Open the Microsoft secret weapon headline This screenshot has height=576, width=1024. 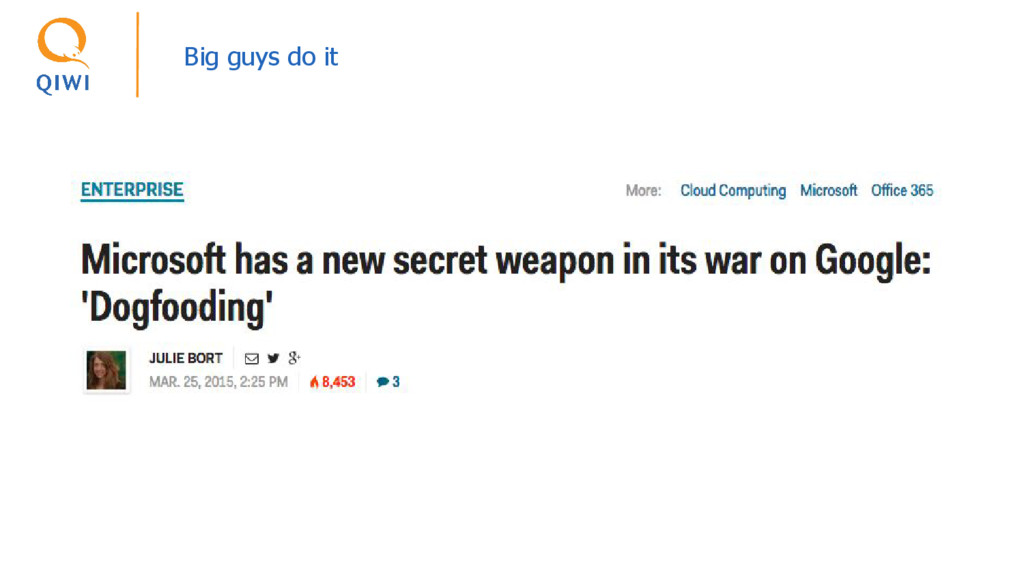505,283
